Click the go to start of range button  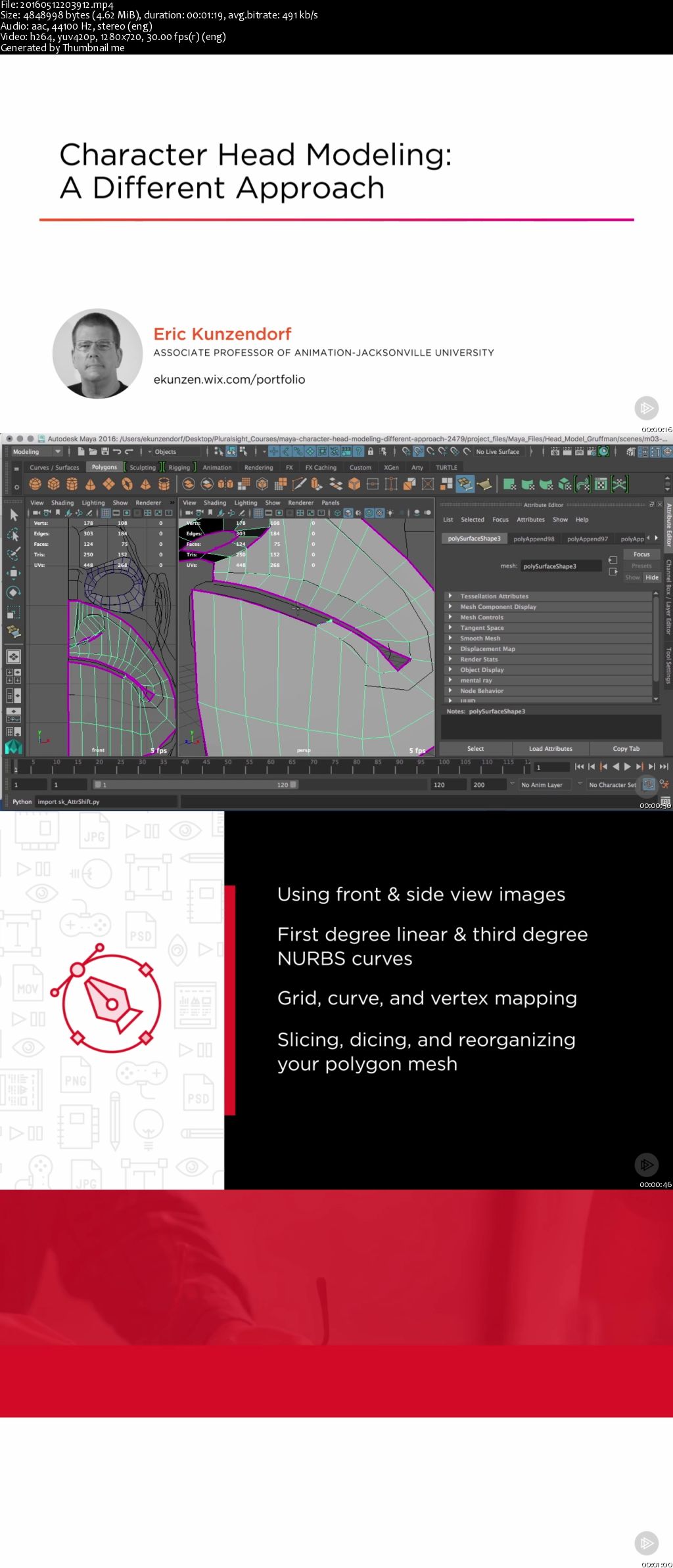[579, 766]
